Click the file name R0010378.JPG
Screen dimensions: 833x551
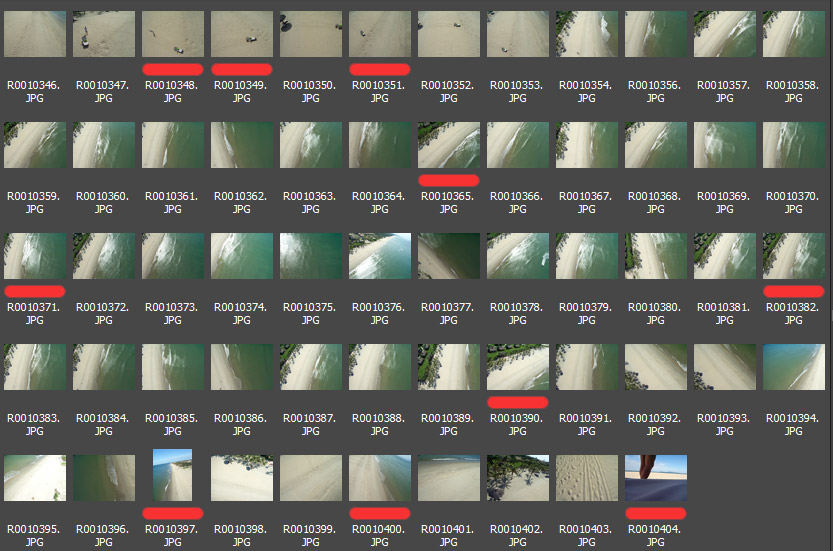517,313
